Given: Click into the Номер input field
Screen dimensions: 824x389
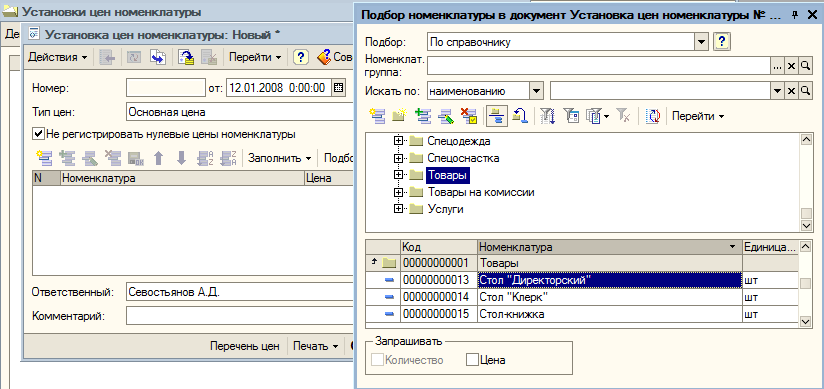Looking at the screenshot, I should click(x=165, y=87).
